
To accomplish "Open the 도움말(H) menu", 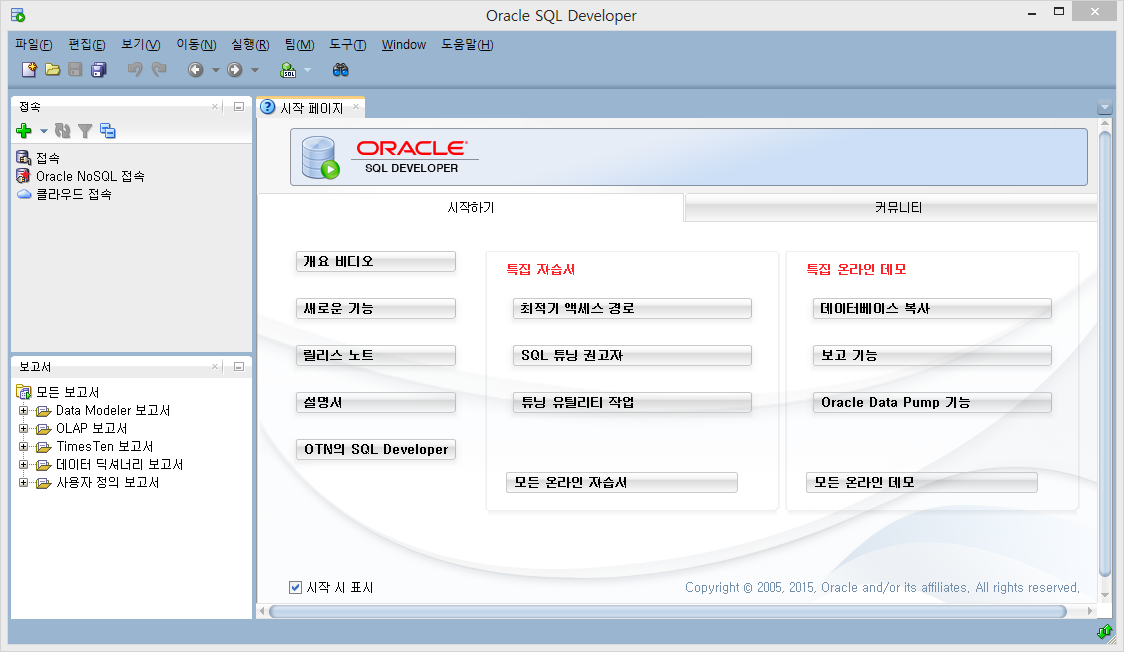I will click(467, 44).
